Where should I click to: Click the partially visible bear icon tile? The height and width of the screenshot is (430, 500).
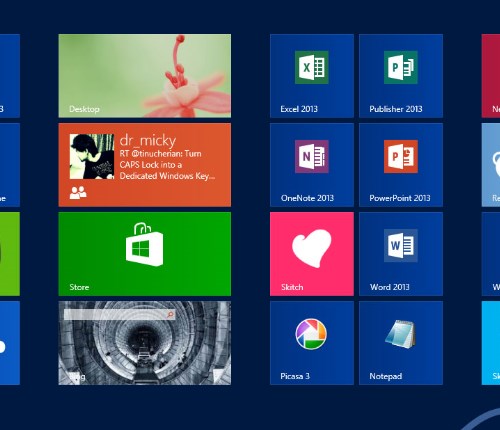(x=491, y=165)
